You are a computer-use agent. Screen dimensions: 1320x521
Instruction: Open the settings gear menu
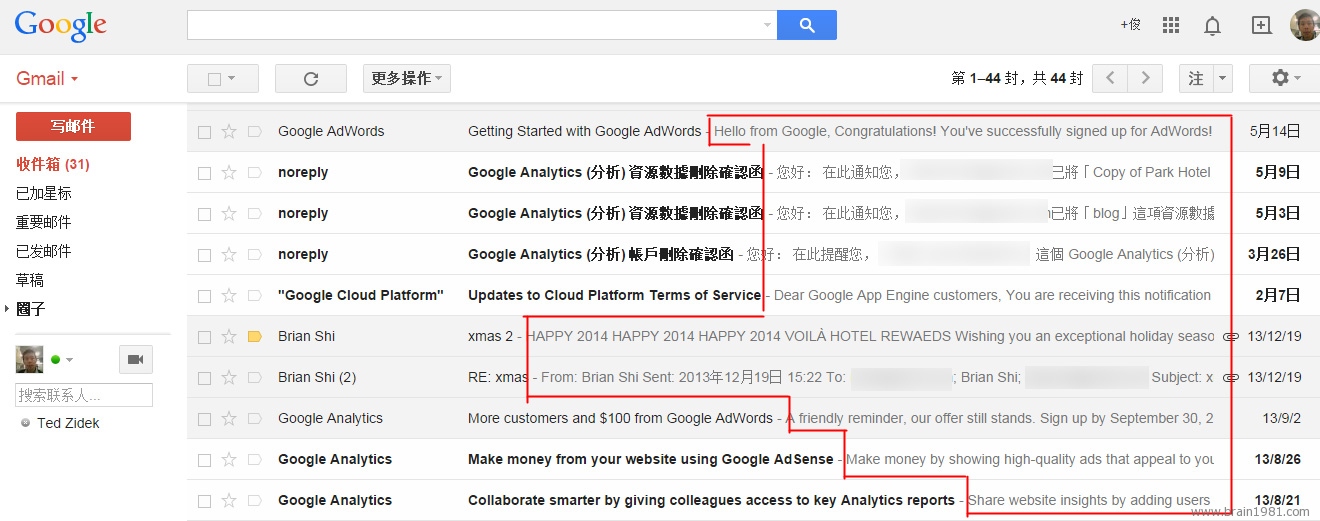point(1286,78)
